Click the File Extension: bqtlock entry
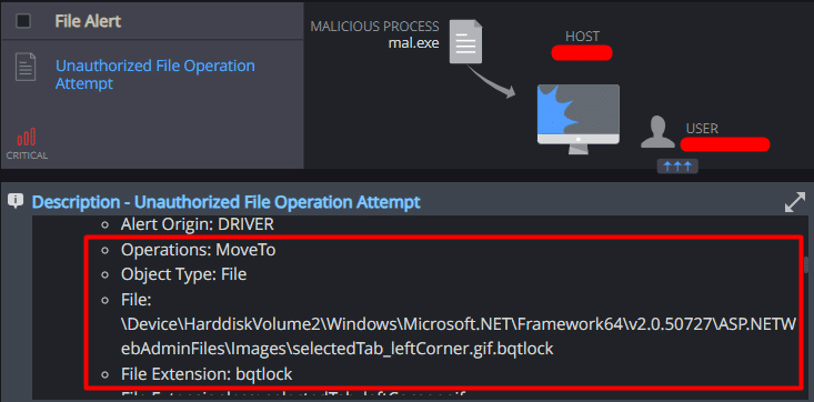The height and width of the screenshot is (402, 814). tap(206, 372)
